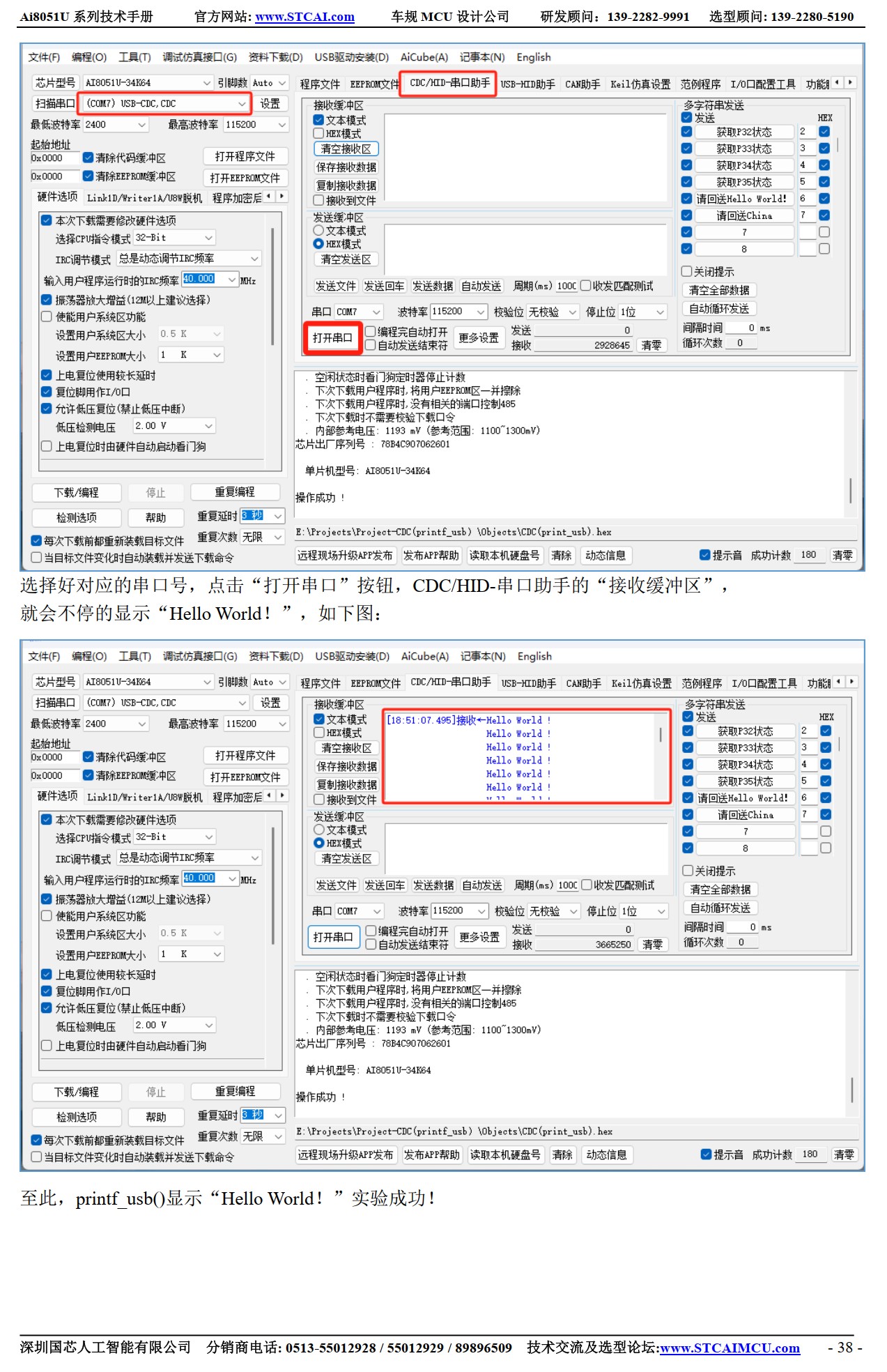Click 扫描串口 button in lower screenshot
Screen dimensions: 887x1372
[56, 703]
